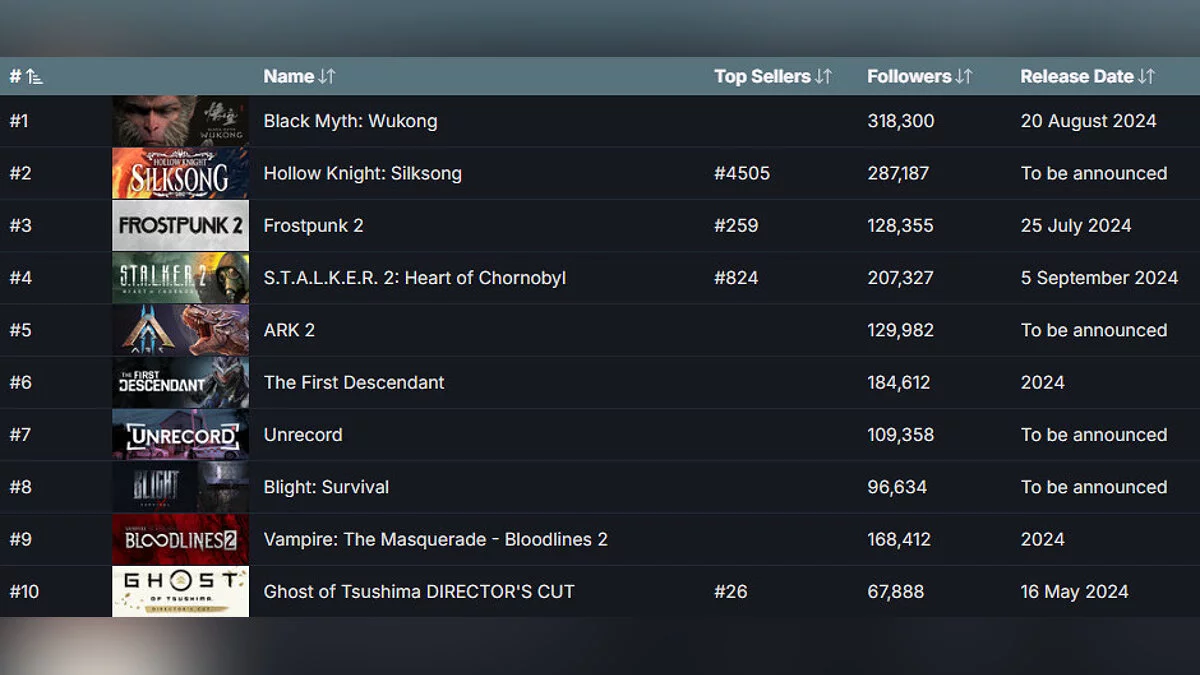Open Vampire: The Masquerade - Bloodlines 2 link
1200x675 pixels.
(x=435, y=539)
